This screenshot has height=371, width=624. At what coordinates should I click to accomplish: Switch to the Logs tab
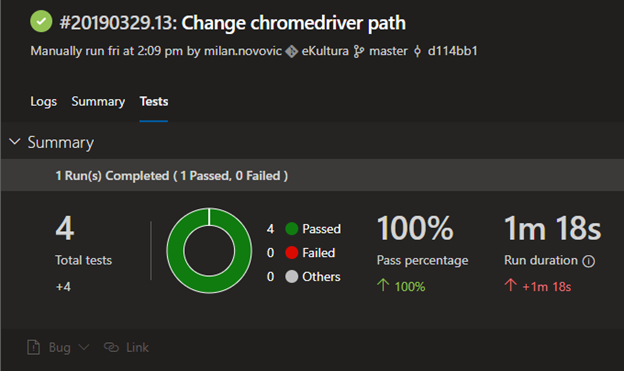click(43, 102)
